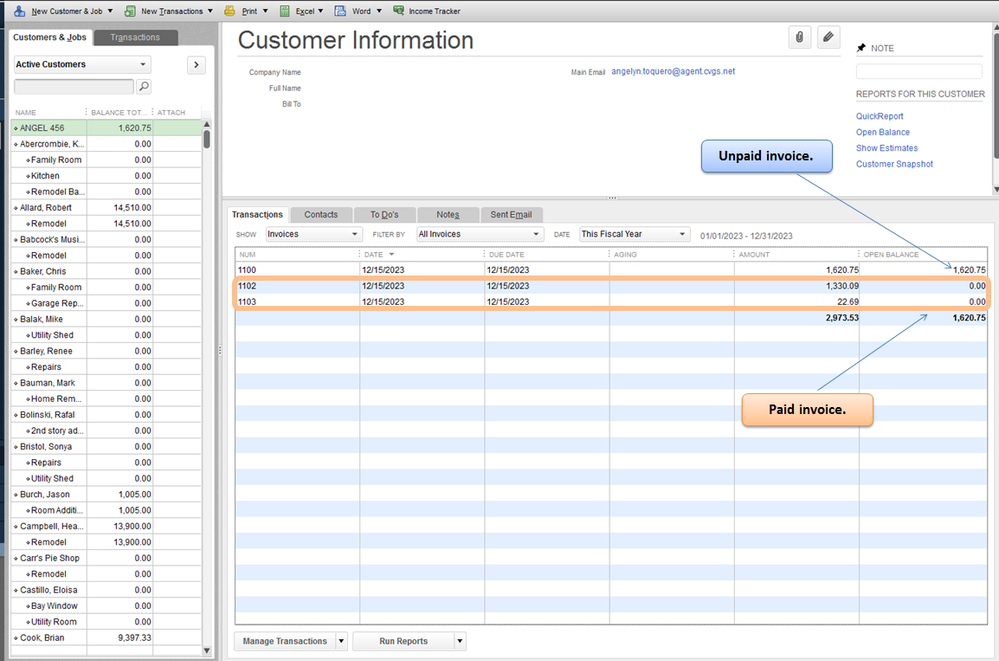Open Manage Transactions dropdown arrow
This screenshot has height=661, width=999.
341,641
